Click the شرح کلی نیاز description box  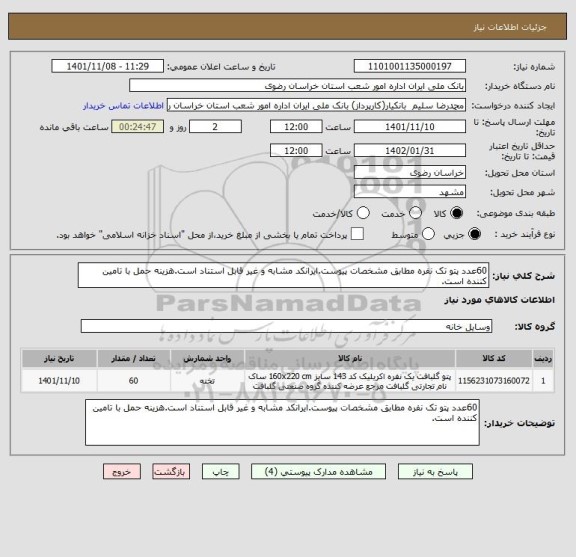tap(283, 276)
